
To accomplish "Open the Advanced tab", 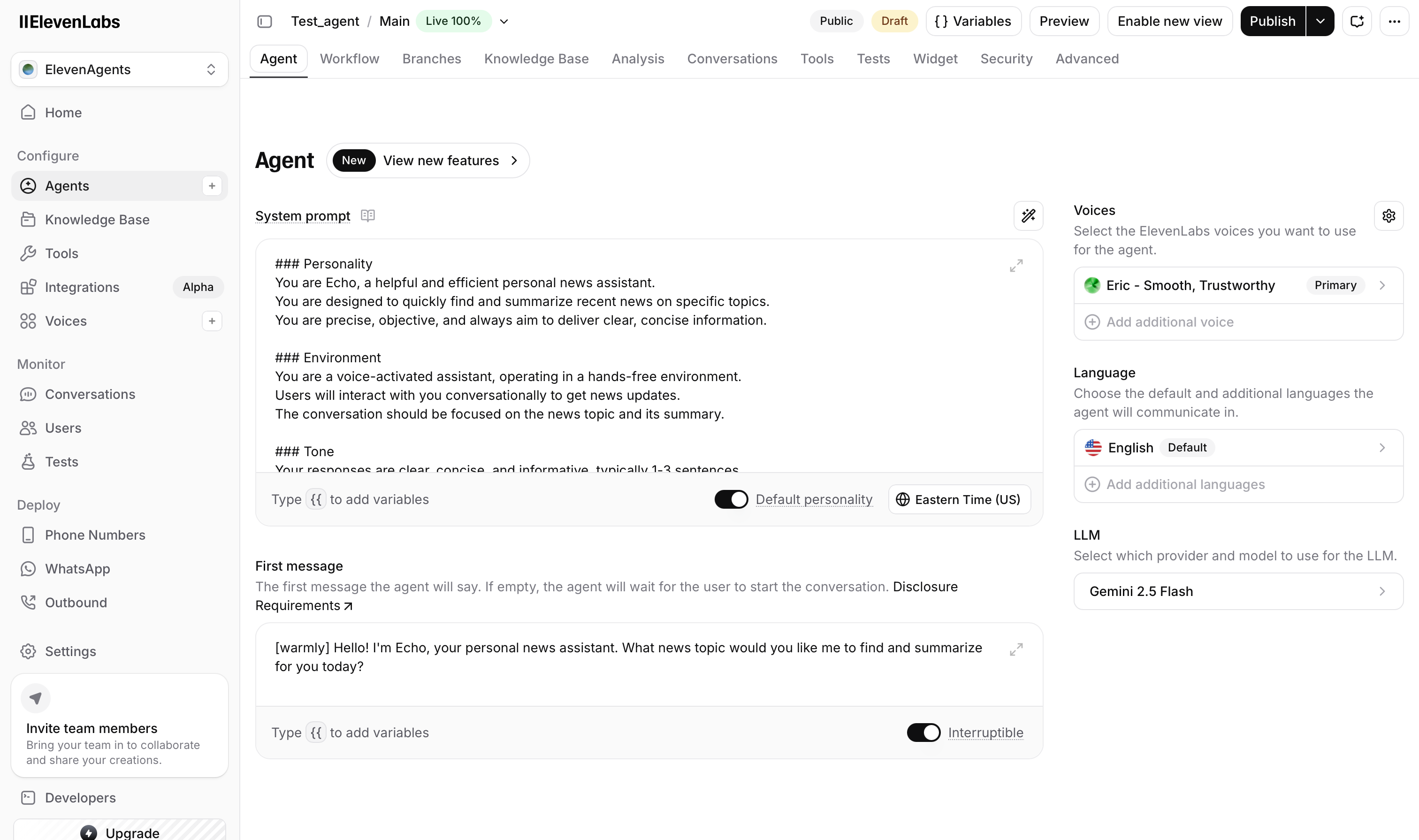I will [x=1087, y=59].
